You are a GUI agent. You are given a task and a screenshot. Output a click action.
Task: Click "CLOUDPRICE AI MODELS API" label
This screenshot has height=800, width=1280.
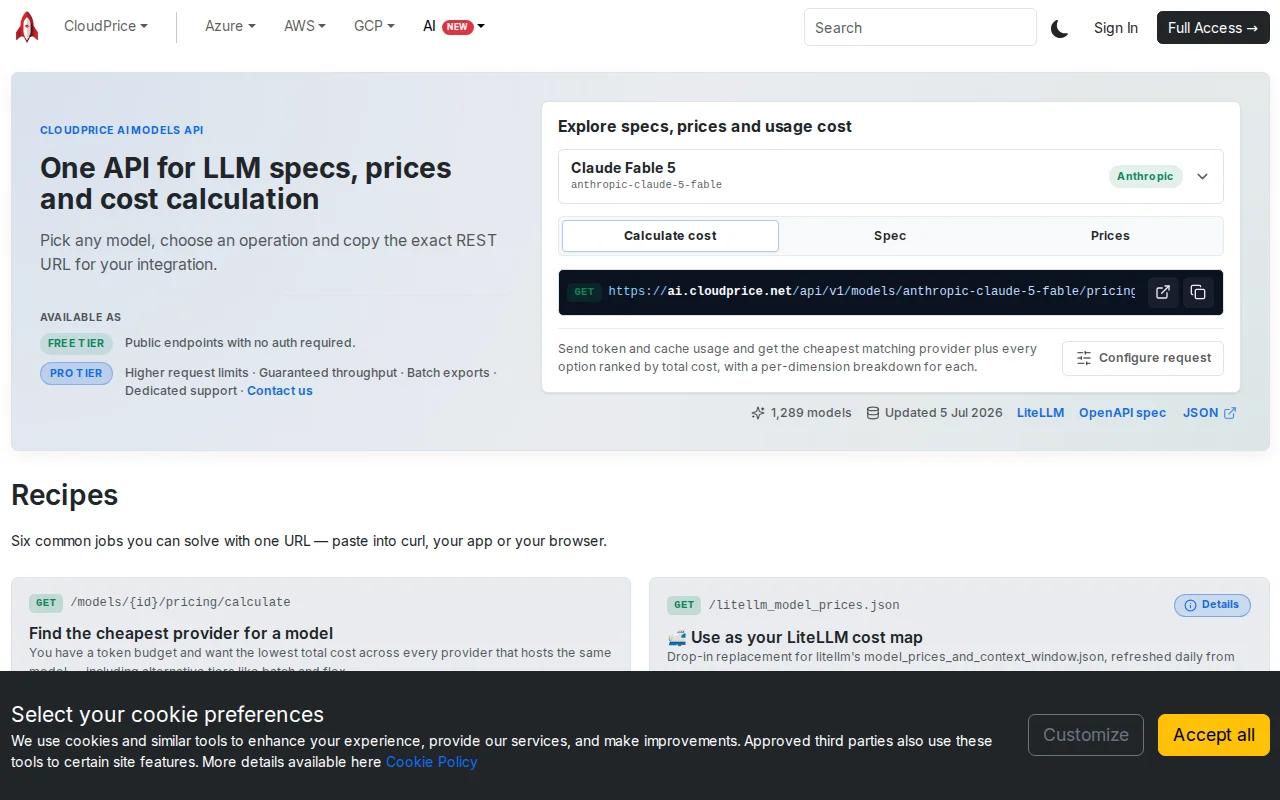122,131
